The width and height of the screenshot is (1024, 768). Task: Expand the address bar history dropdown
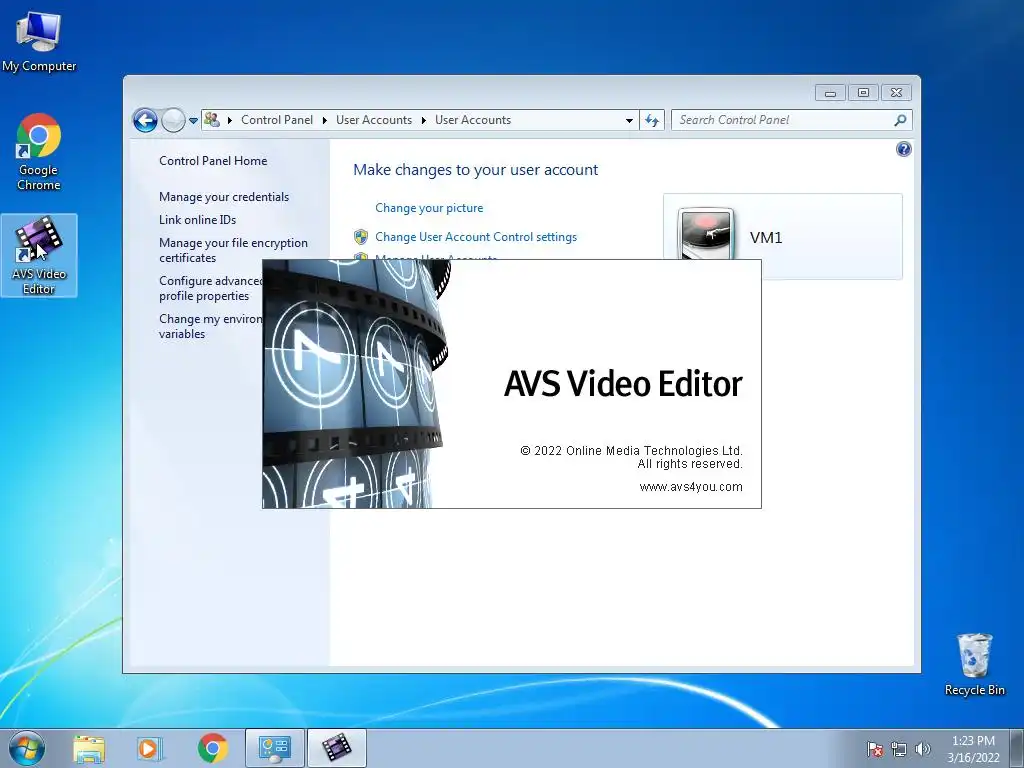coord(629,120)
